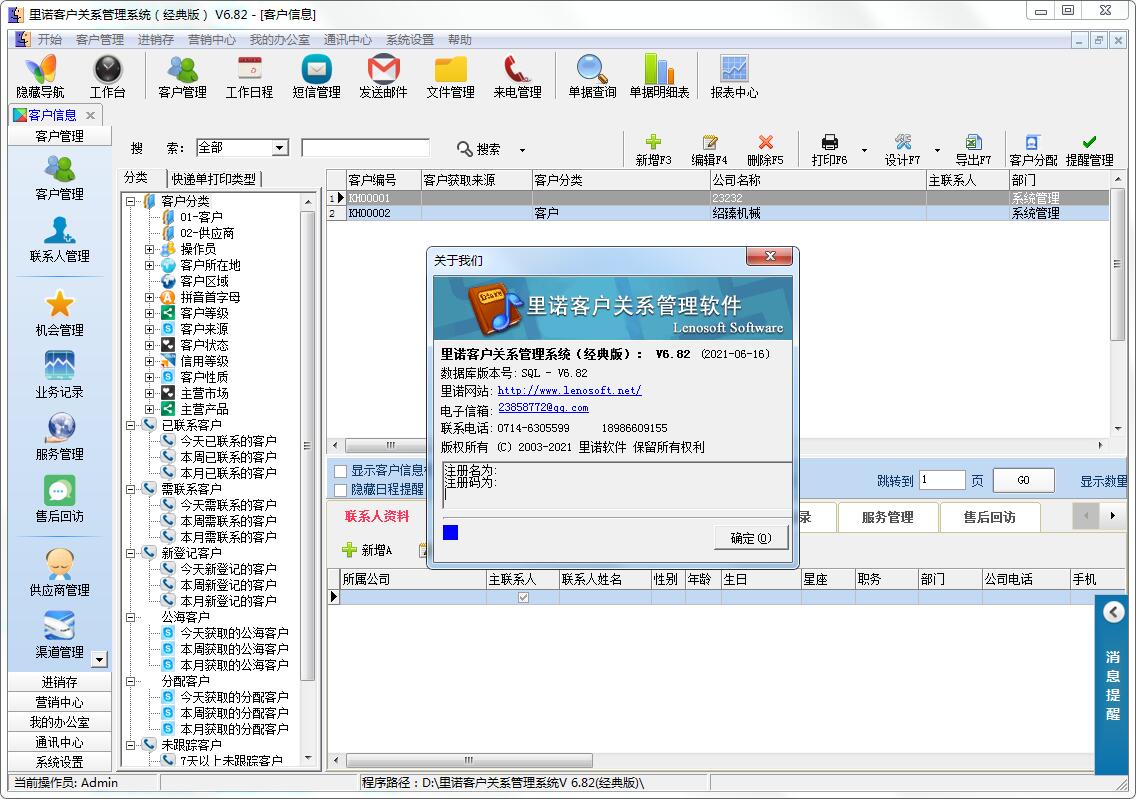Open 来电管理 phone icon
The width and height of the screenshot is (1136, 799).
(517, 75)
